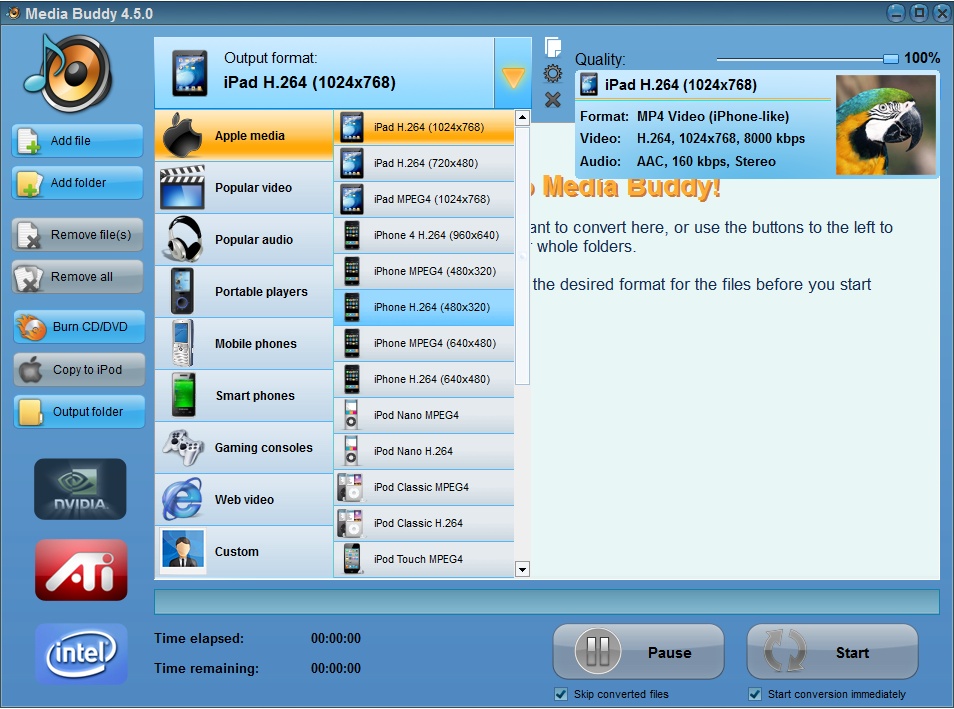This screenshot has height=709, width=954.
Task: Toggle Start conversion immediately checkbox
Action: (755, 694)
